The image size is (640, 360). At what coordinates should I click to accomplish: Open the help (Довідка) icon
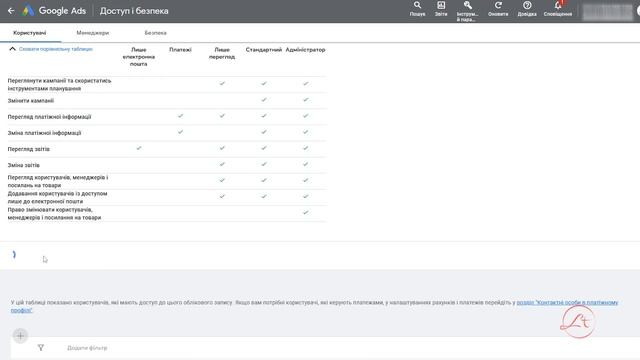coord(527,9)
